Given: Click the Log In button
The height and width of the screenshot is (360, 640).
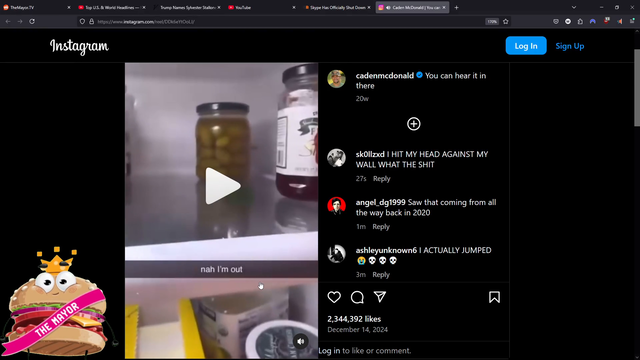Looking at the screenshot, I should [x=526, y=46].
